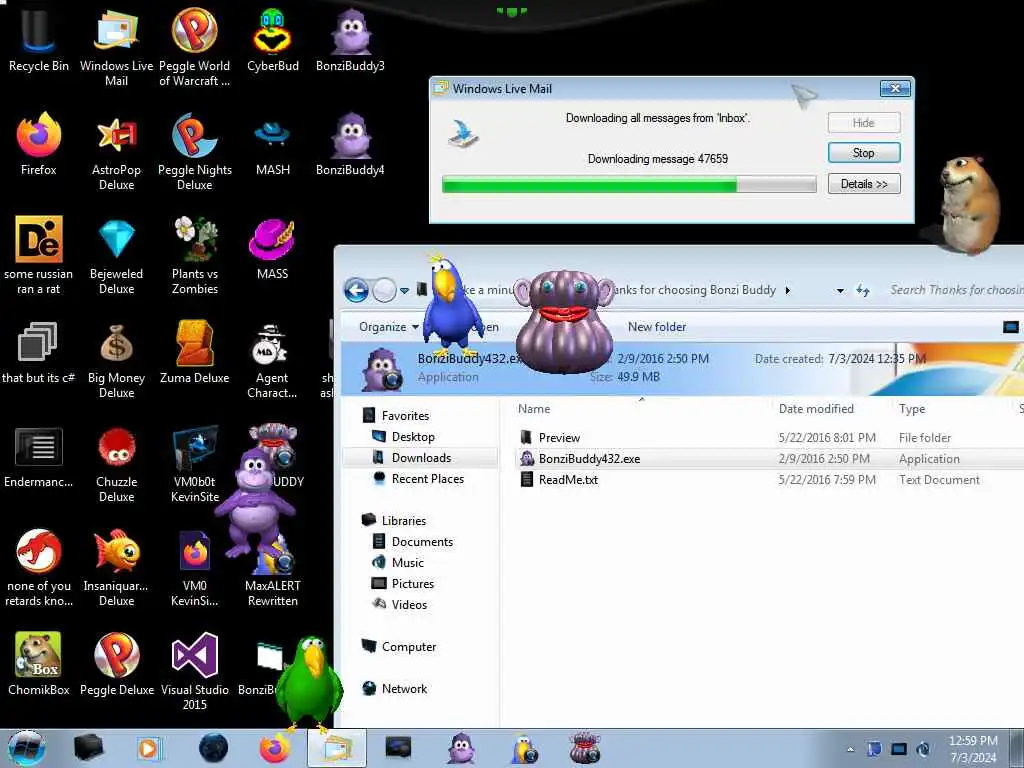1024x768 pixels.
Task: Select VM0 KevinSi Firefox file icon
Action: tap(195, 566)
